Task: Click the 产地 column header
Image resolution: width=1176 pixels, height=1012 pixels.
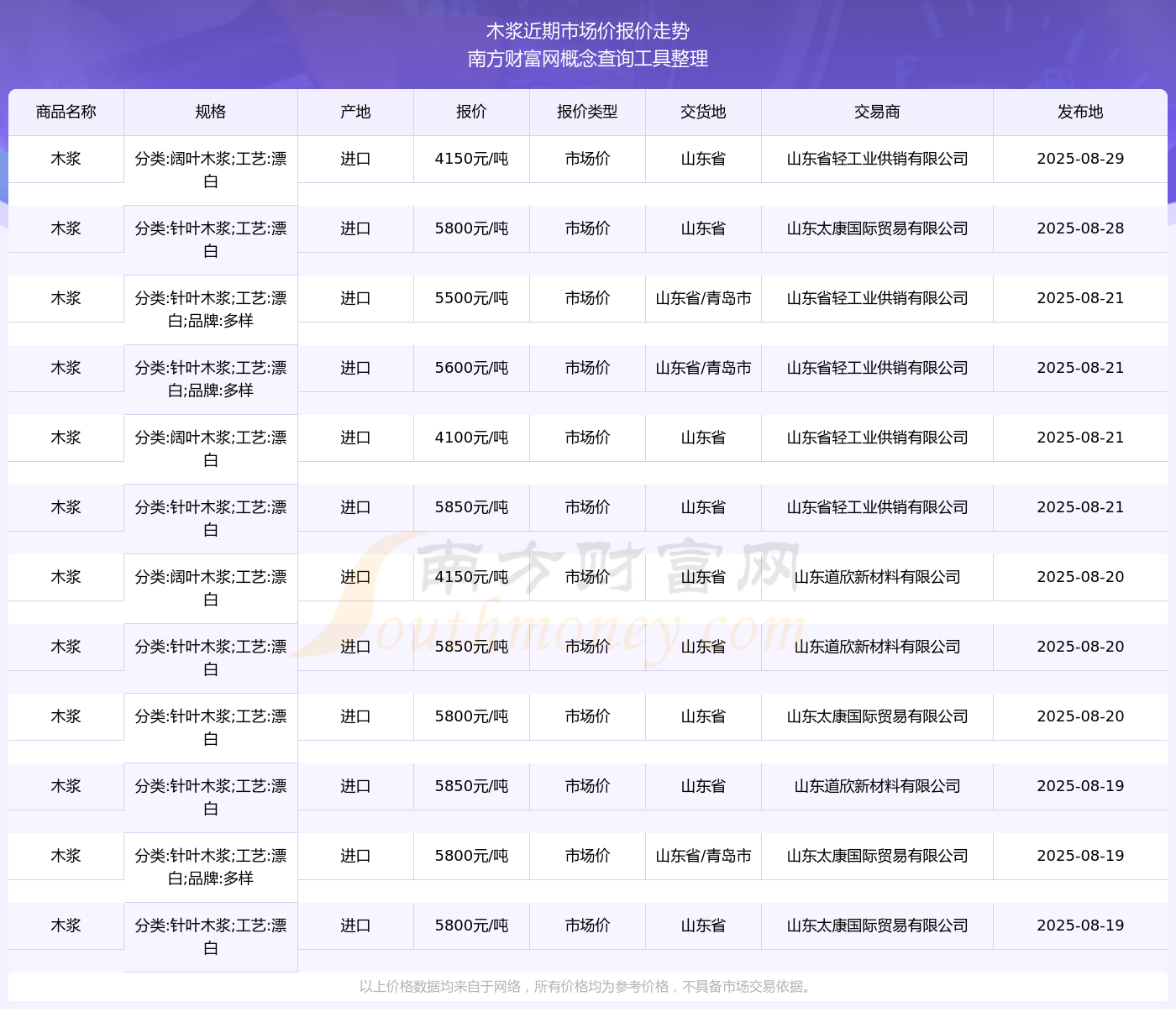Action: (x=355, y=113)
